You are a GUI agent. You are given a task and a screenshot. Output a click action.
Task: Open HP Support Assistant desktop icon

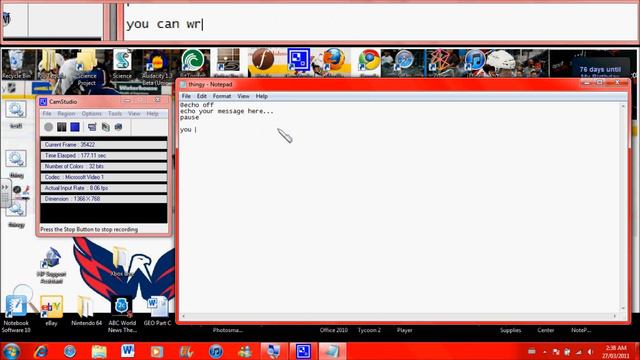coord(51,265)
